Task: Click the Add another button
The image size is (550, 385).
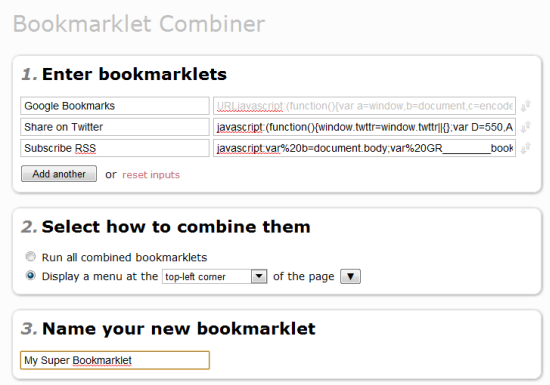Action: click(x=59, y=174)
